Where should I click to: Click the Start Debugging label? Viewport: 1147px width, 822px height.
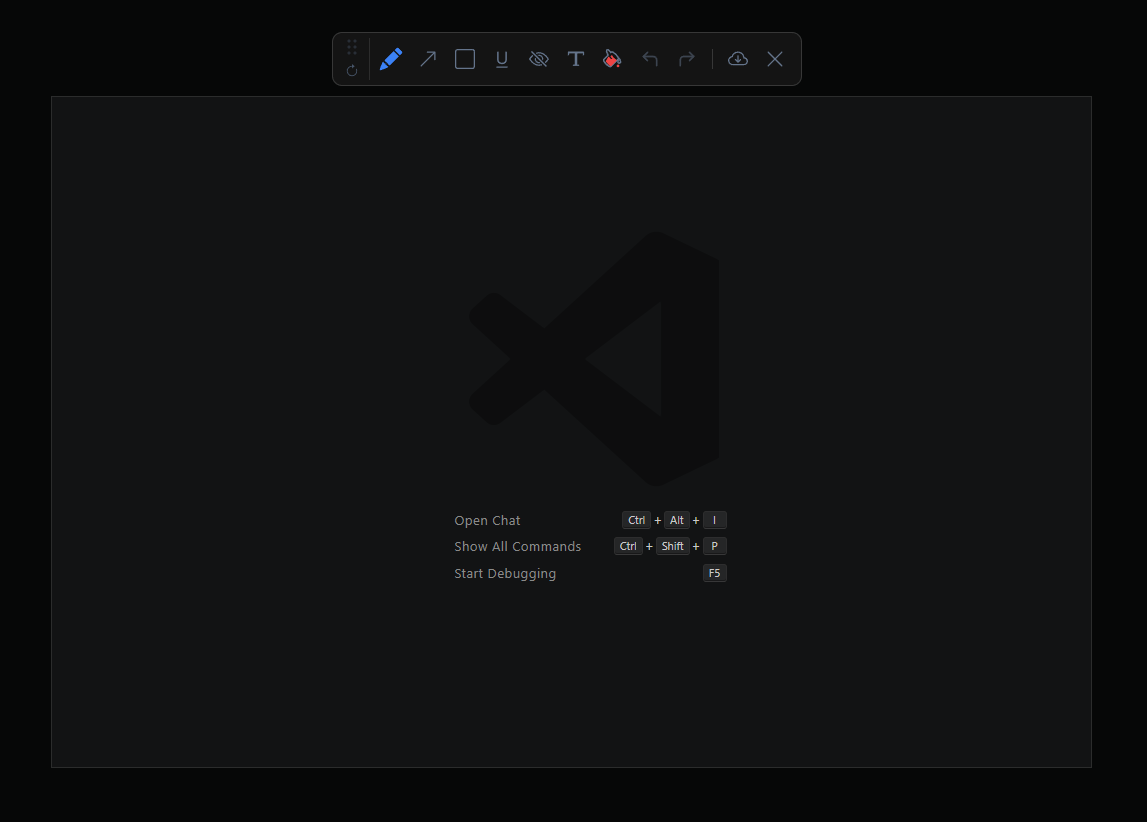tap(505, 574)
